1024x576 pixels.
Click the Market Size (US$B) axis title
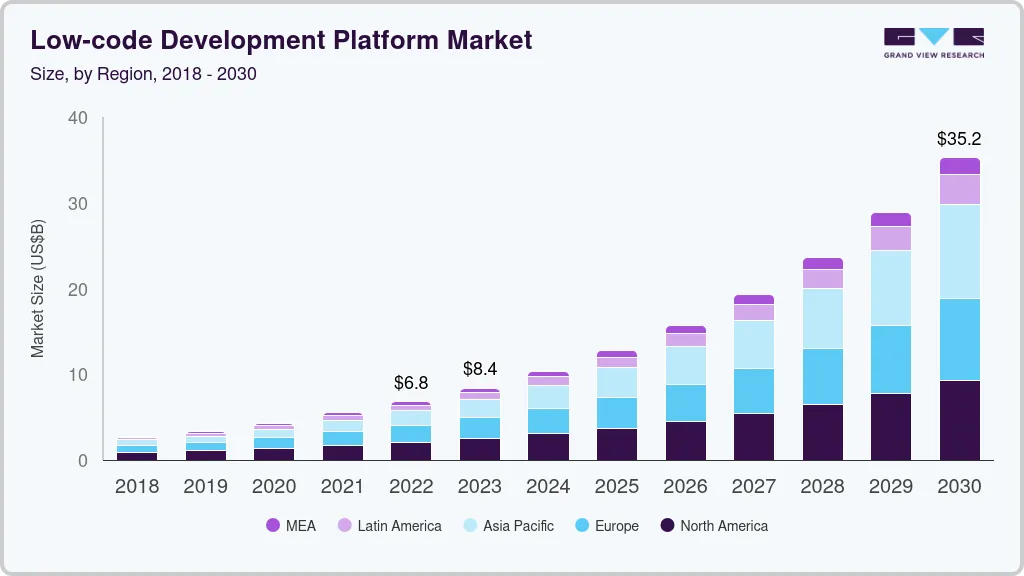(38, 290)
